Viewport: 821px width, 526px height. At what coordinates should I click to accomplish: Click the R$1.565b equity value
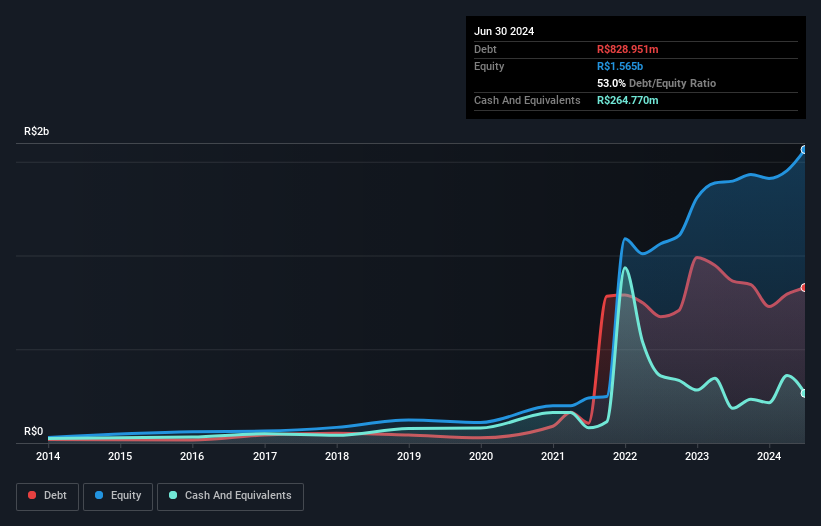tap(620, 66)
